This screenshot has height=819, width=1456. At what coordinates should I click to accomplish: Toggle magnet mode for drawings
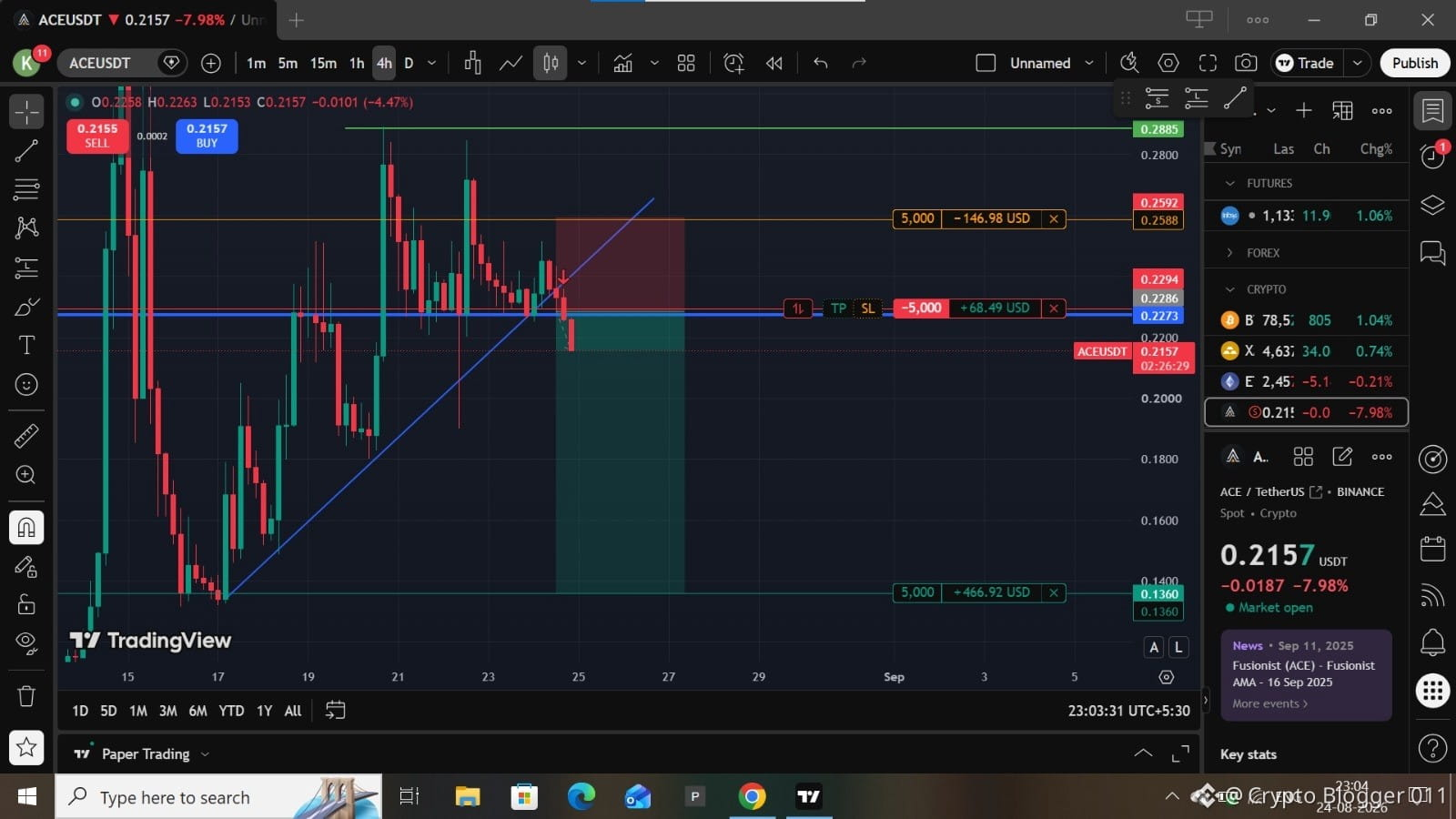coord(26,528)
